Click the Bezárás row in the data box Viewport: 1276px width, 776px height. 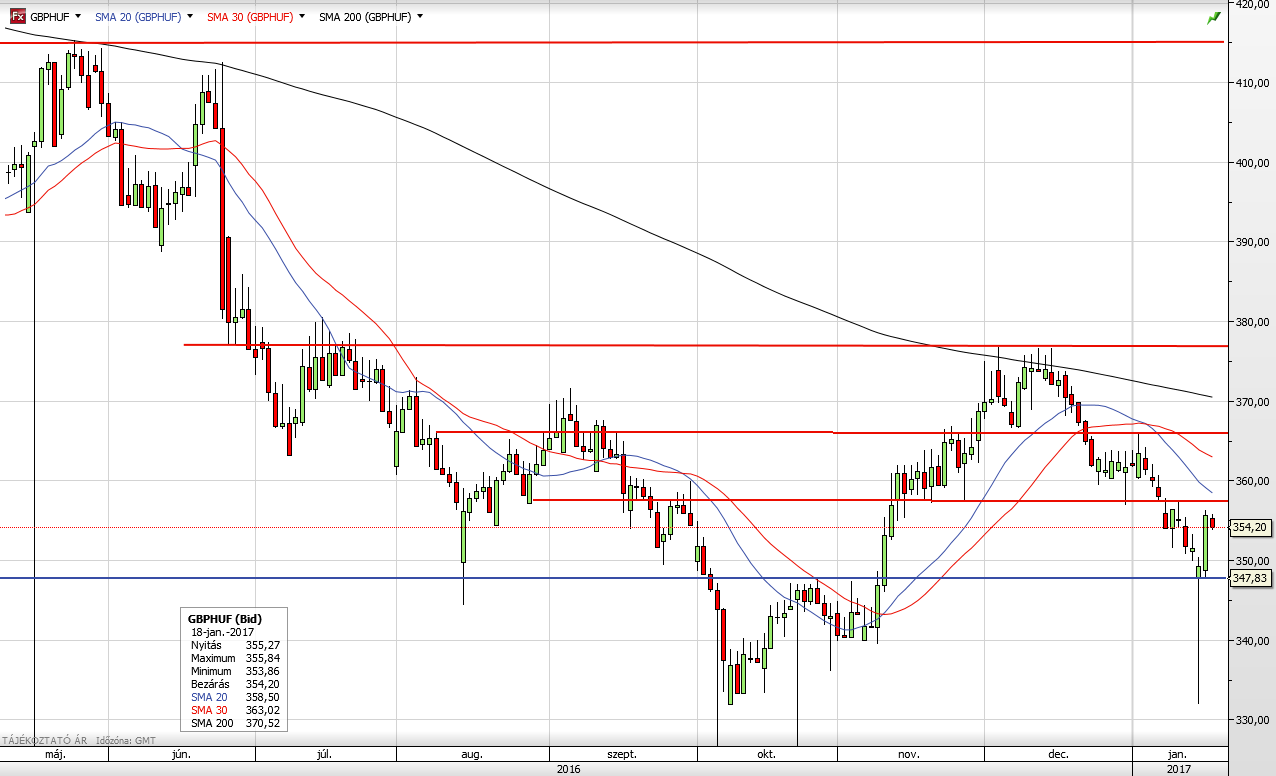pyautogui.click(x=234, y=684)
